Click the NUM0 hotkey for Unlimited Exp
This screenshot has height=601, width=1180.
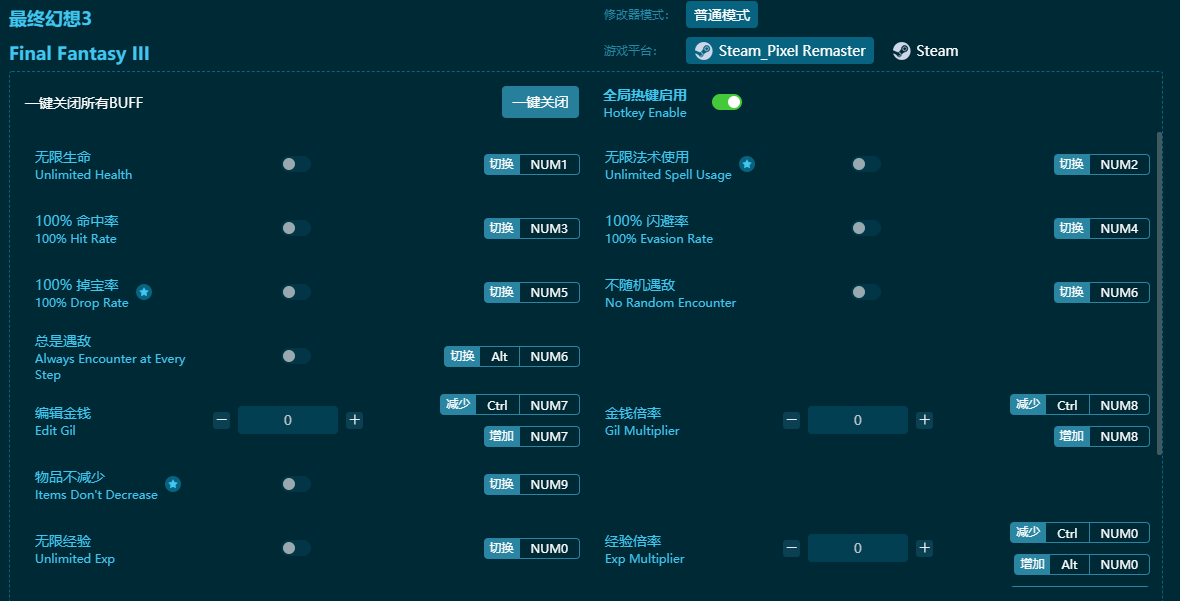[549, 548]
